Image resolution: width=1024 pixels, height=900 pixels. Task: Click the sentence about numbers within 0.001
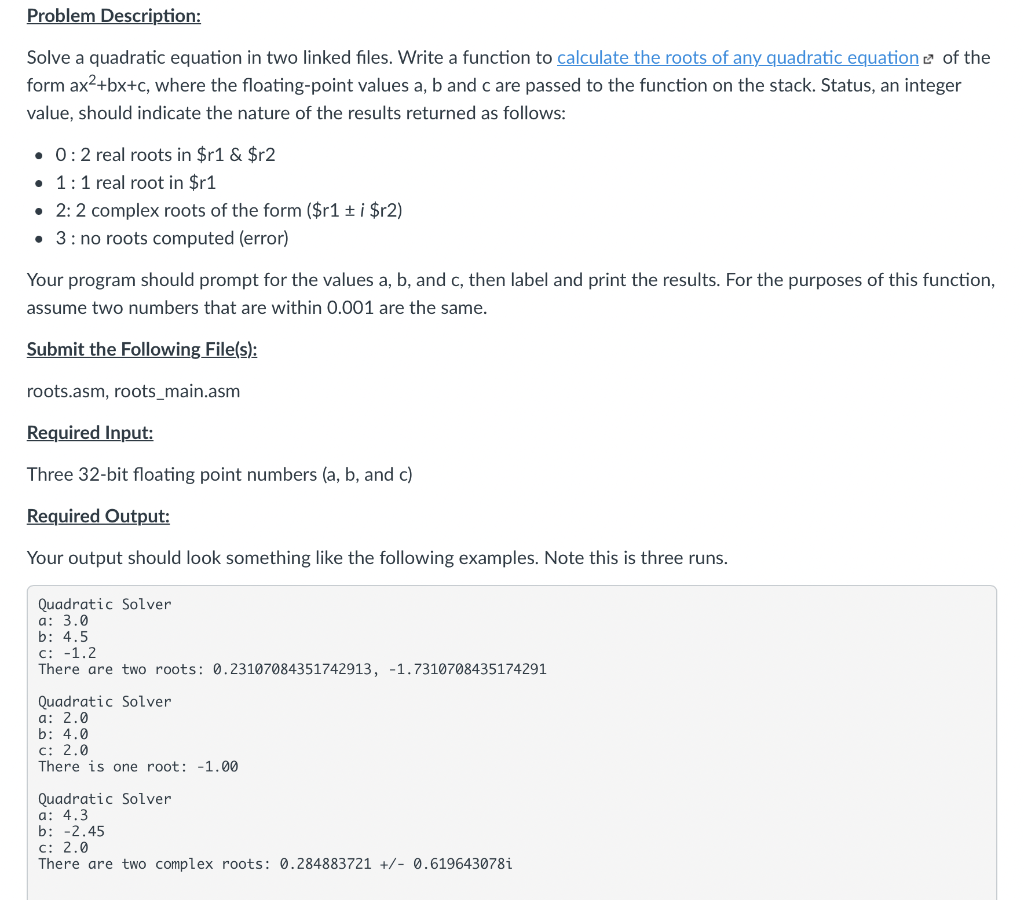pos(257,308)
